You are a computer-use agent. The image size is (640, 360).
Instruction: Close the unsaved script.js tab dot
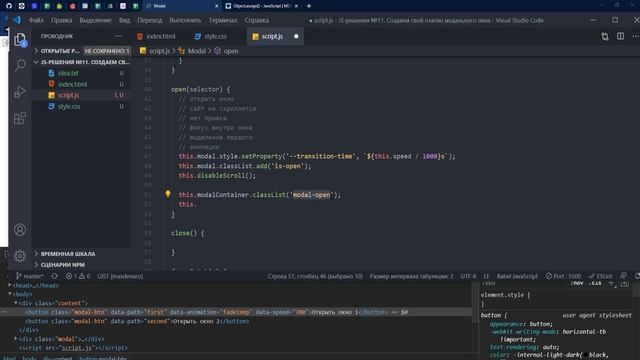point(296,36)
